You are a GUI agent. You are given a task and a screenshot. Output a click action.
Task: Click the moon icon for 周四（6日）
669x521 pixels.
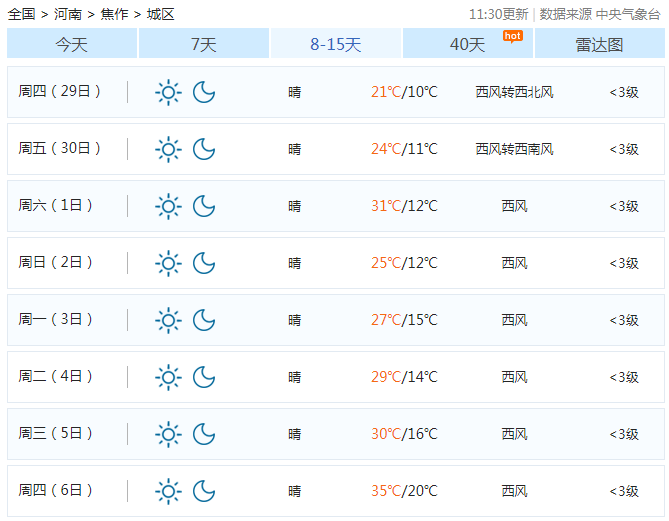click(x=204, y=492)
